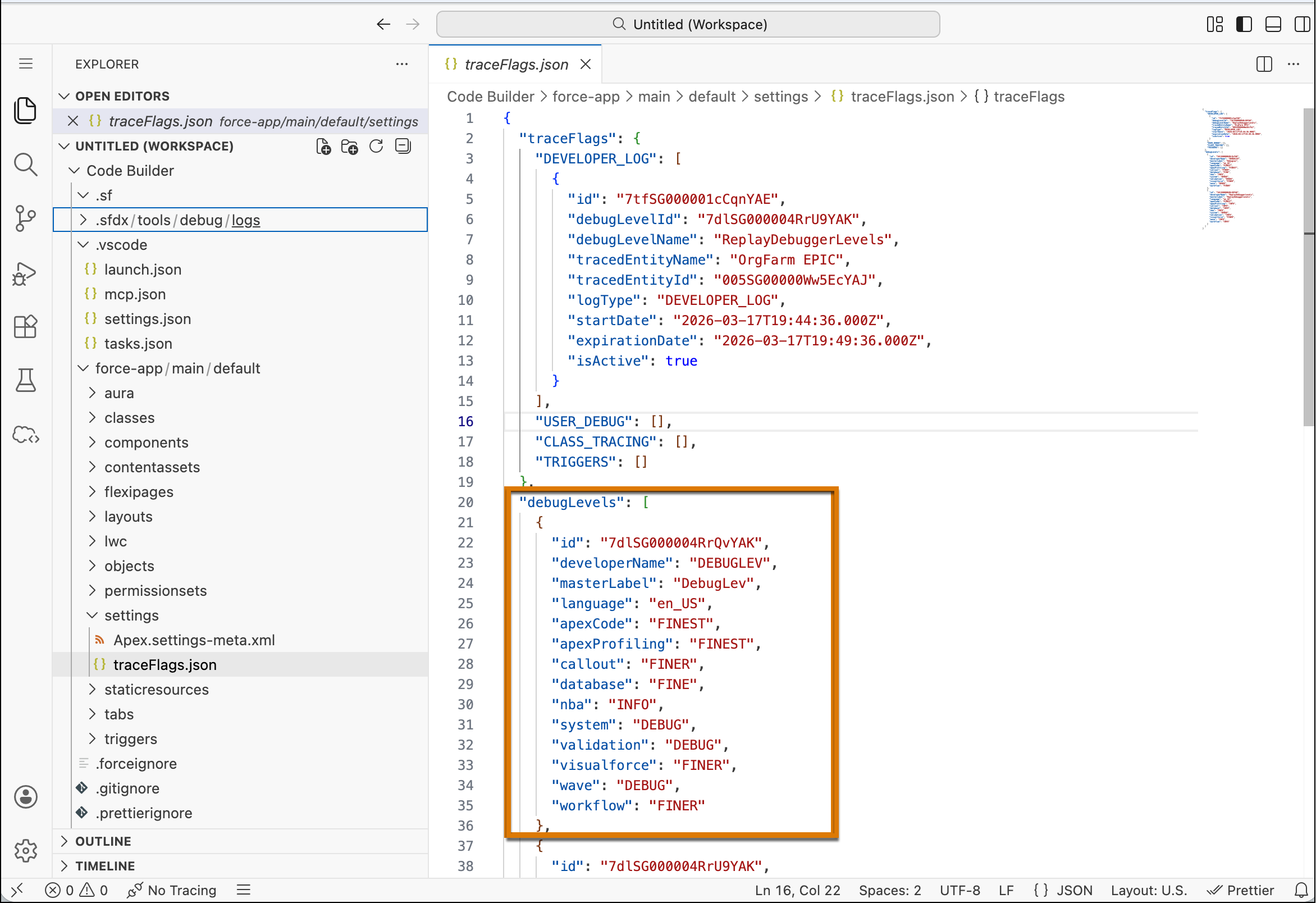Toggle the bottom panel visibility
The height and width of the screenshot is (903, 1316).
point(1273,24)
